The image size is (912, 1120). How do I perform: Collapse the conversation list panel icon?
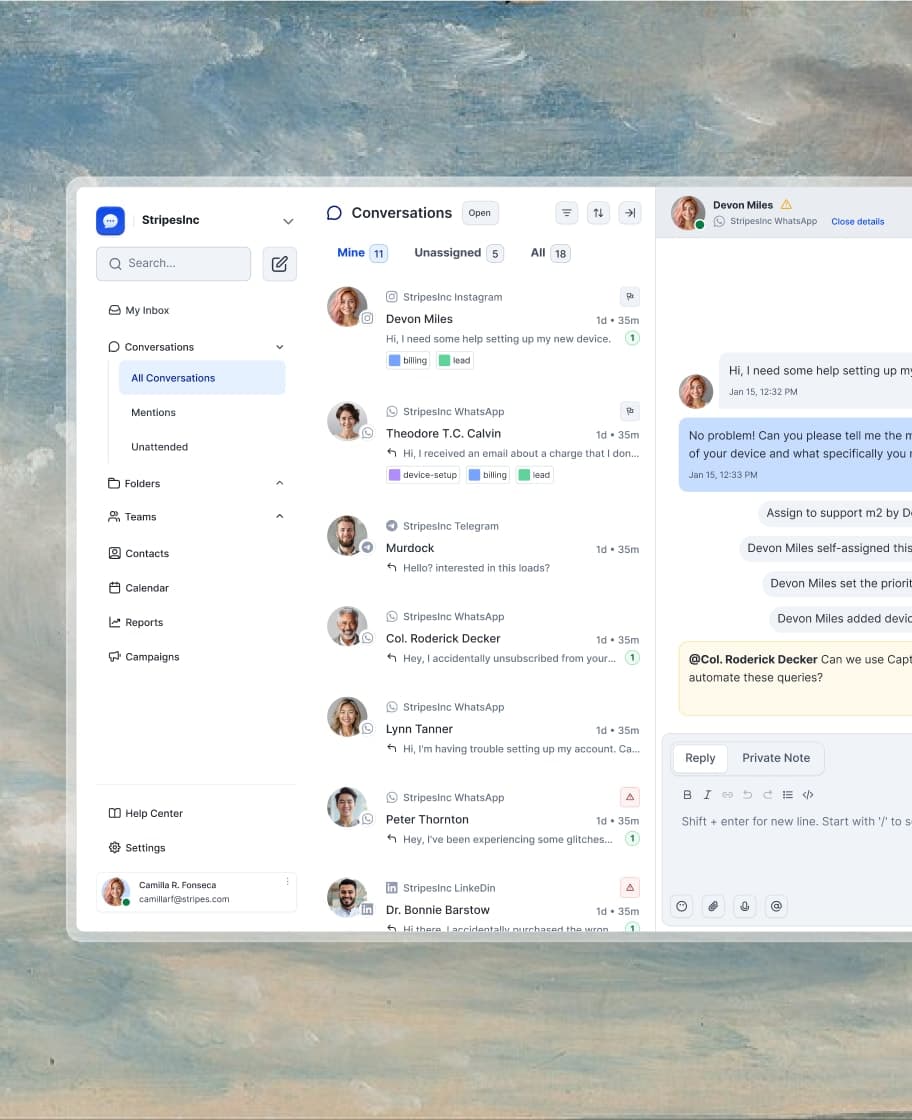click(630, 213)
